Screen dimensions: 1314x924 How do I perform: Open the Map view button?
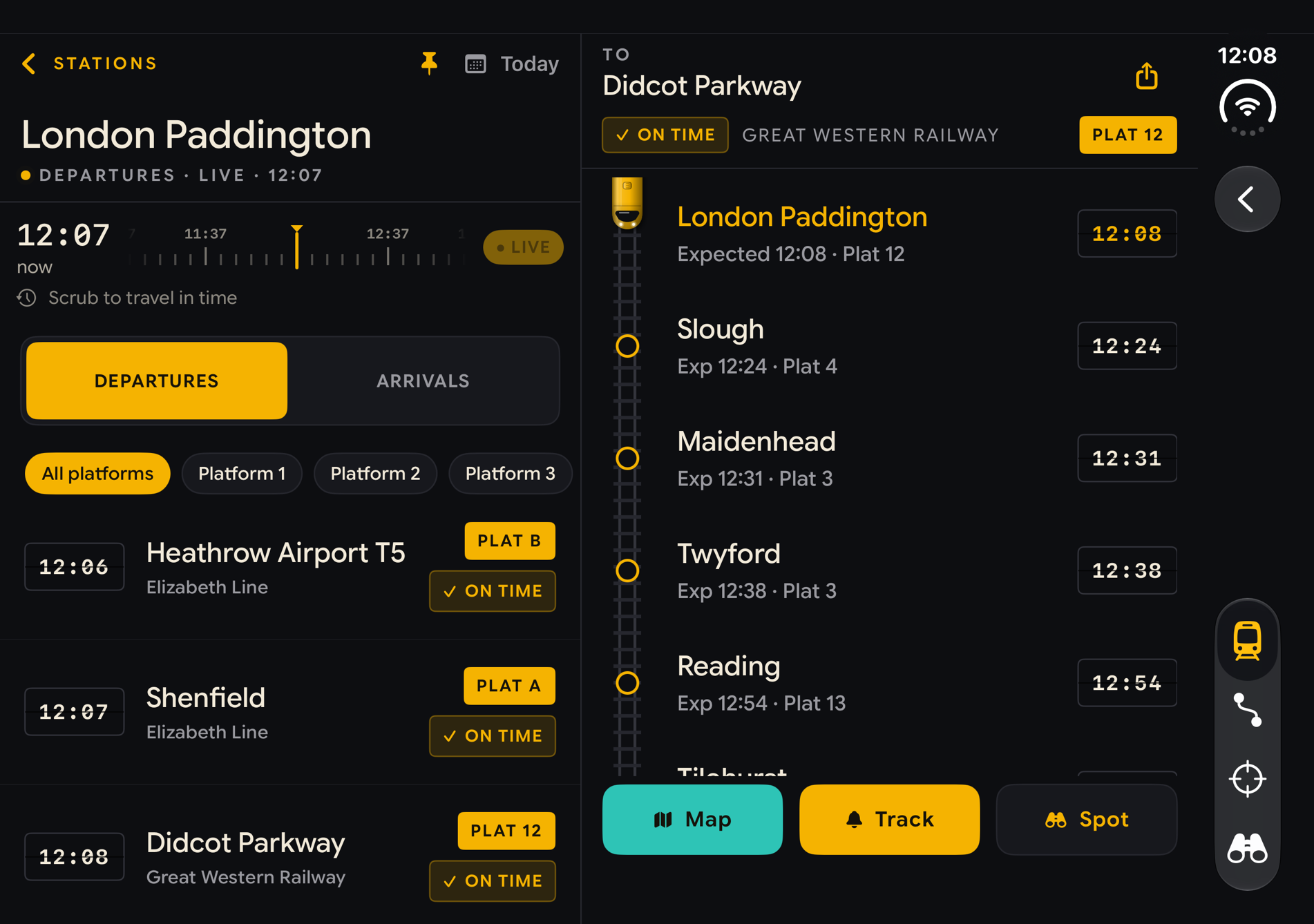692,819
